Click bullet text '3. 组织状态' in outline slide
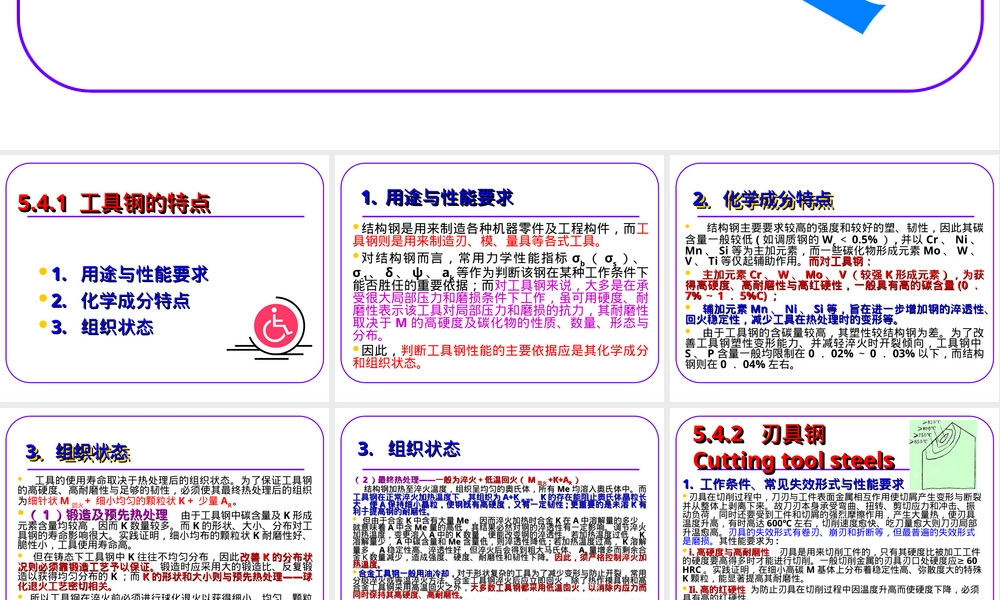 pos(102,327)
